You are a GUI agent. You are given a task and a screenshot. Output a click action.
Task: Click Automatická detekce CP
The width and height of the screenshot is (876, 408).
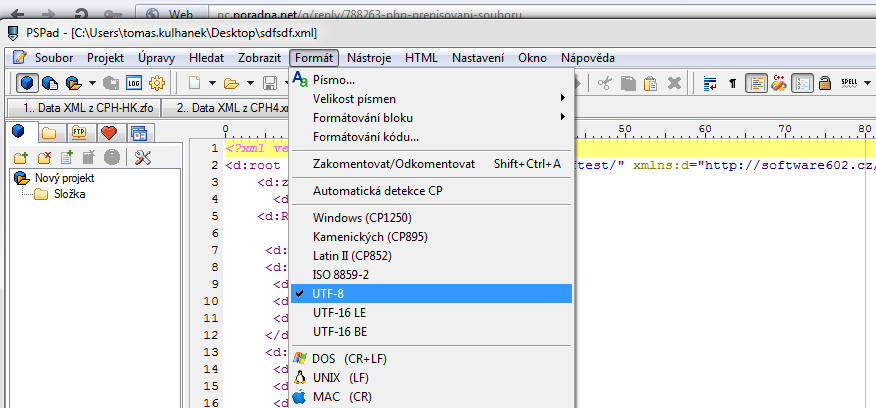[x=431, y=191]
